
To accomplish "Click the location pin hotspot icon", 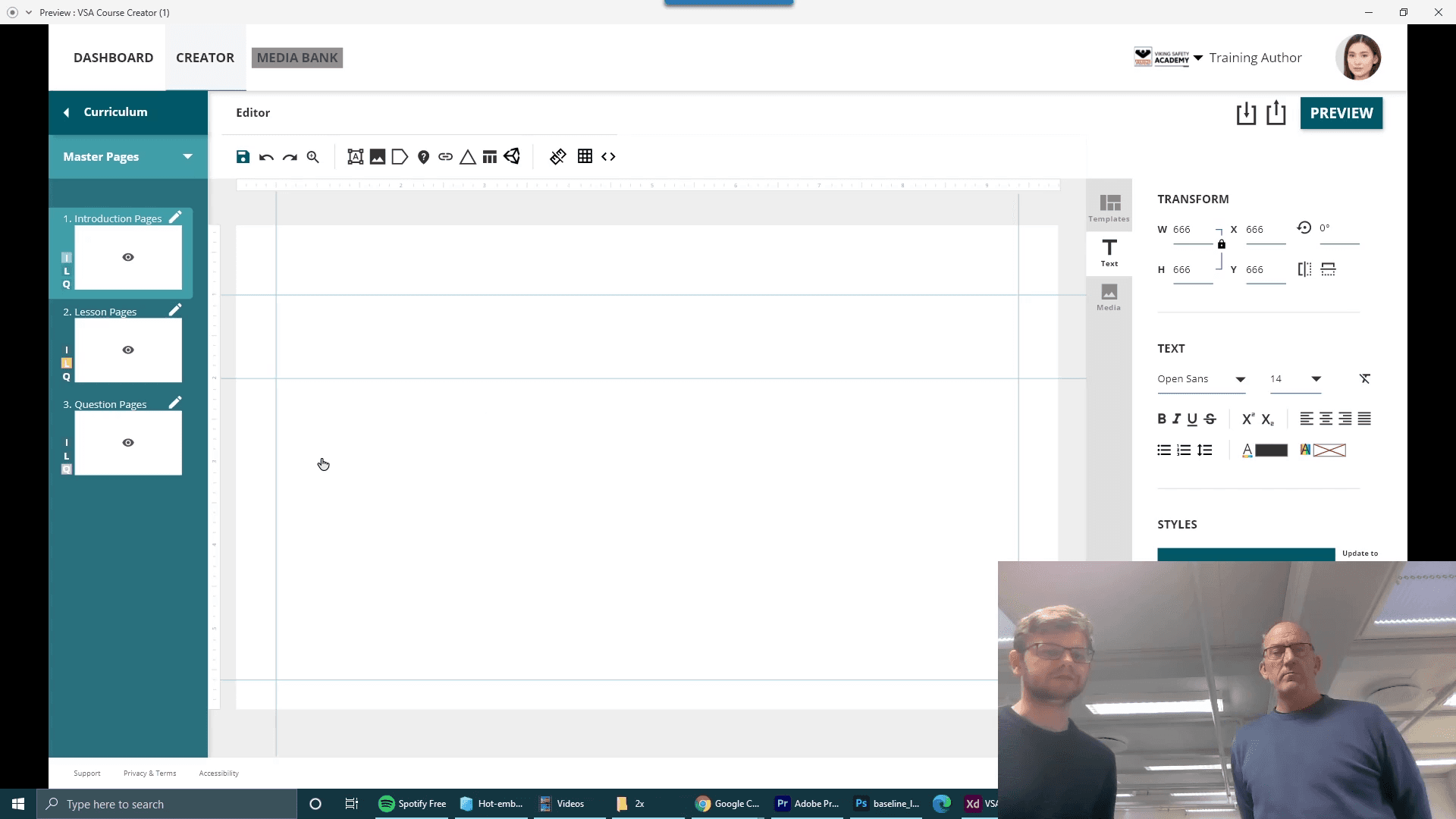I will 423,157.
